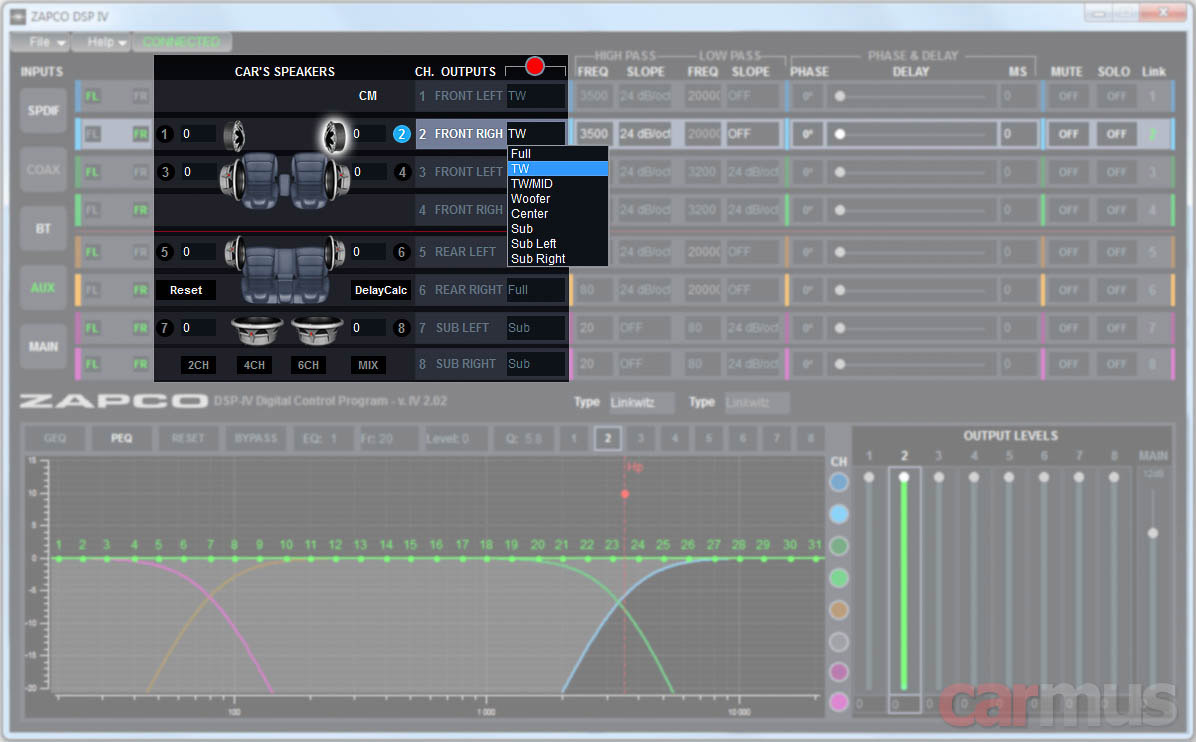The image size is (1196, 742).
Task: Open speaker type dropdown for Sub Left channel 7
Action: (x=535, y=328)
